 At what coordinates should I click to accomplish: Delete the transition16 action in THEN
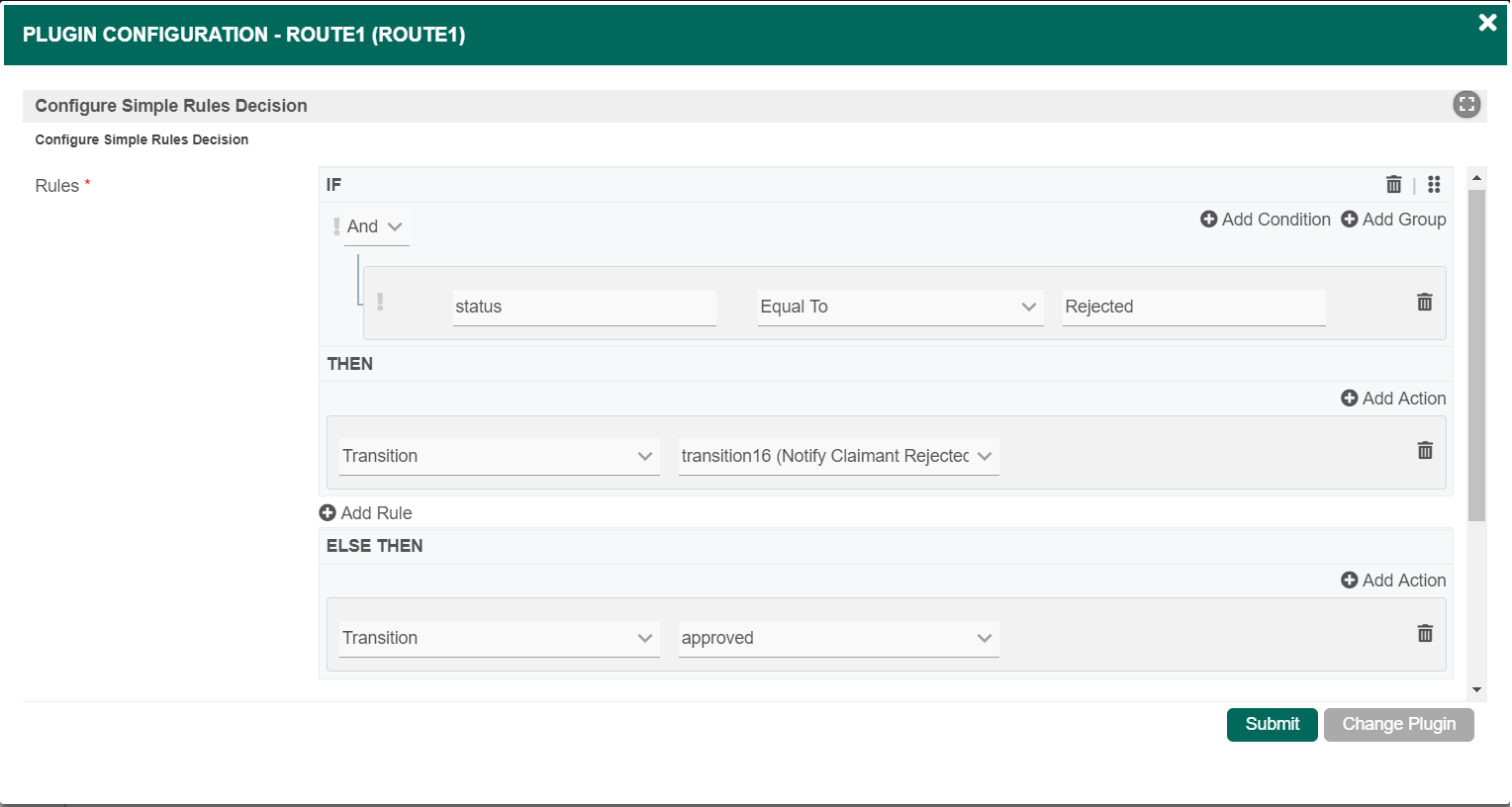tap(1424, 451)
